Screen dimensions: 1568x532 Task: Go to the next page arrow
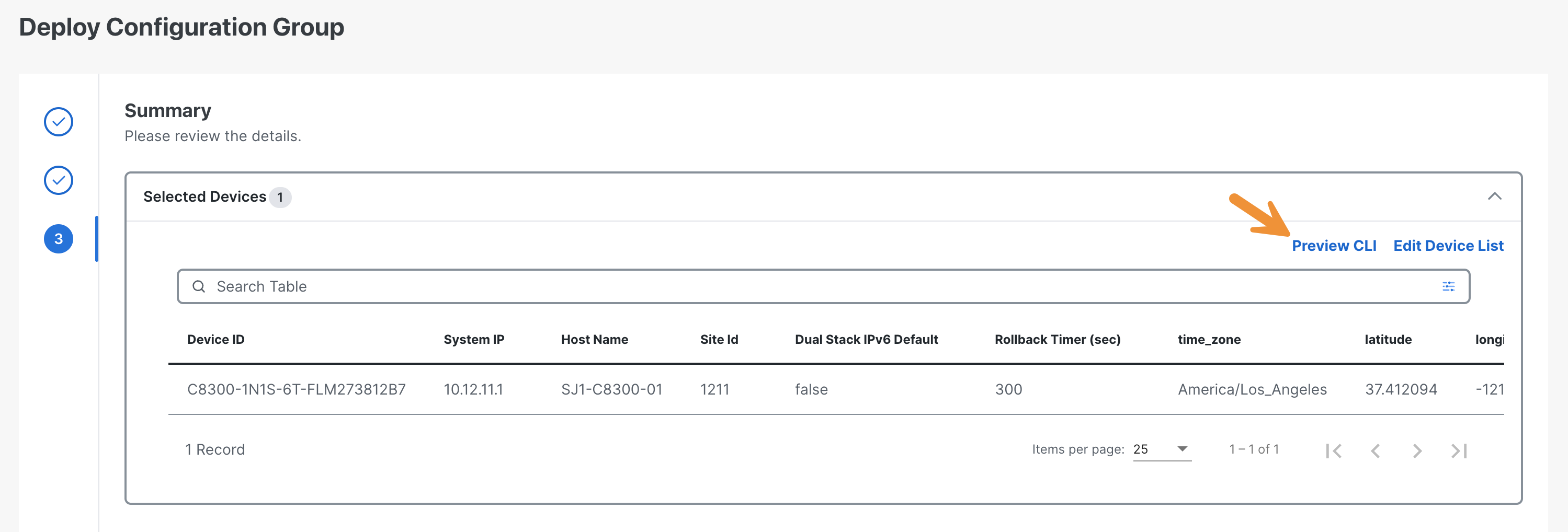1417,450
